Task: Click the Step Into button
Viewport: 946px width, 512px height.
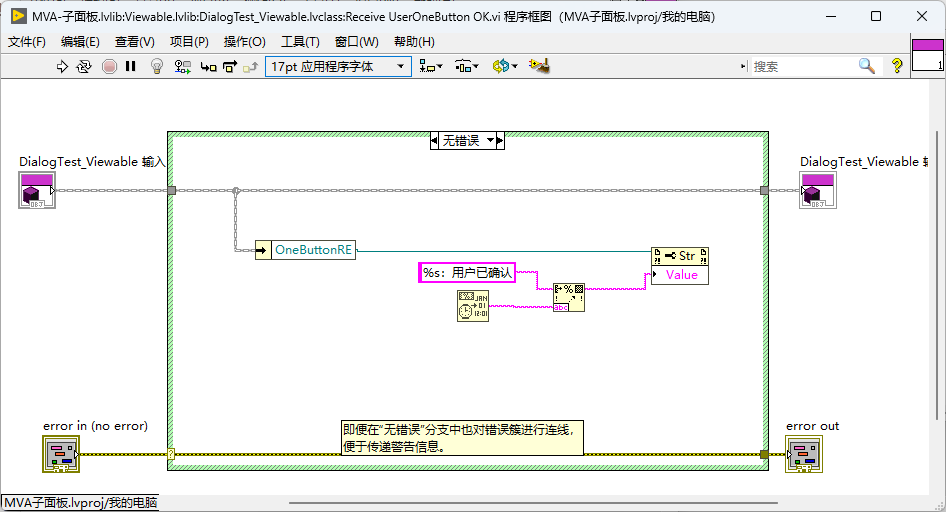Action: coord(208,67)
